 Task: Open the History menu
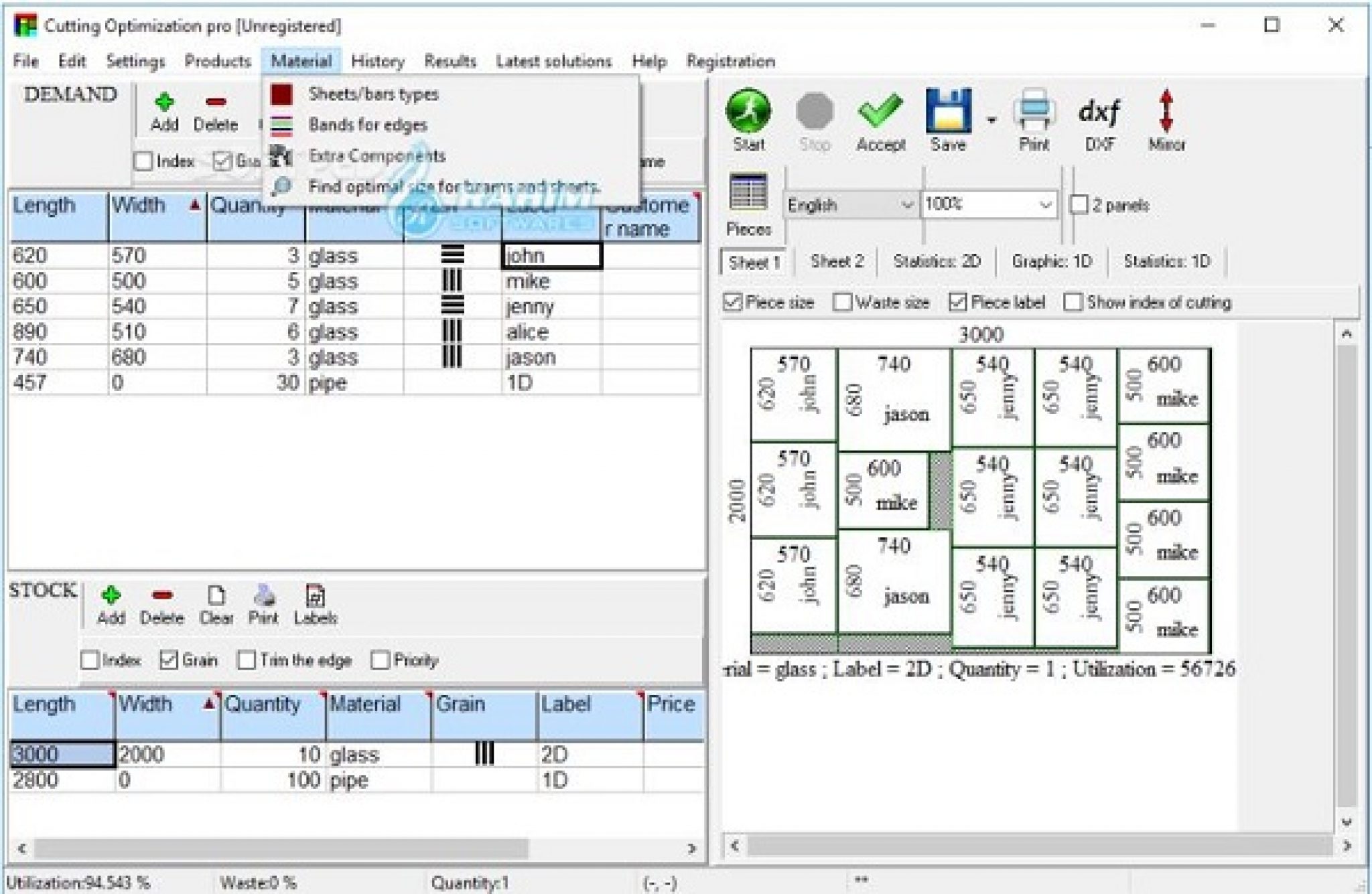(378, 61)
